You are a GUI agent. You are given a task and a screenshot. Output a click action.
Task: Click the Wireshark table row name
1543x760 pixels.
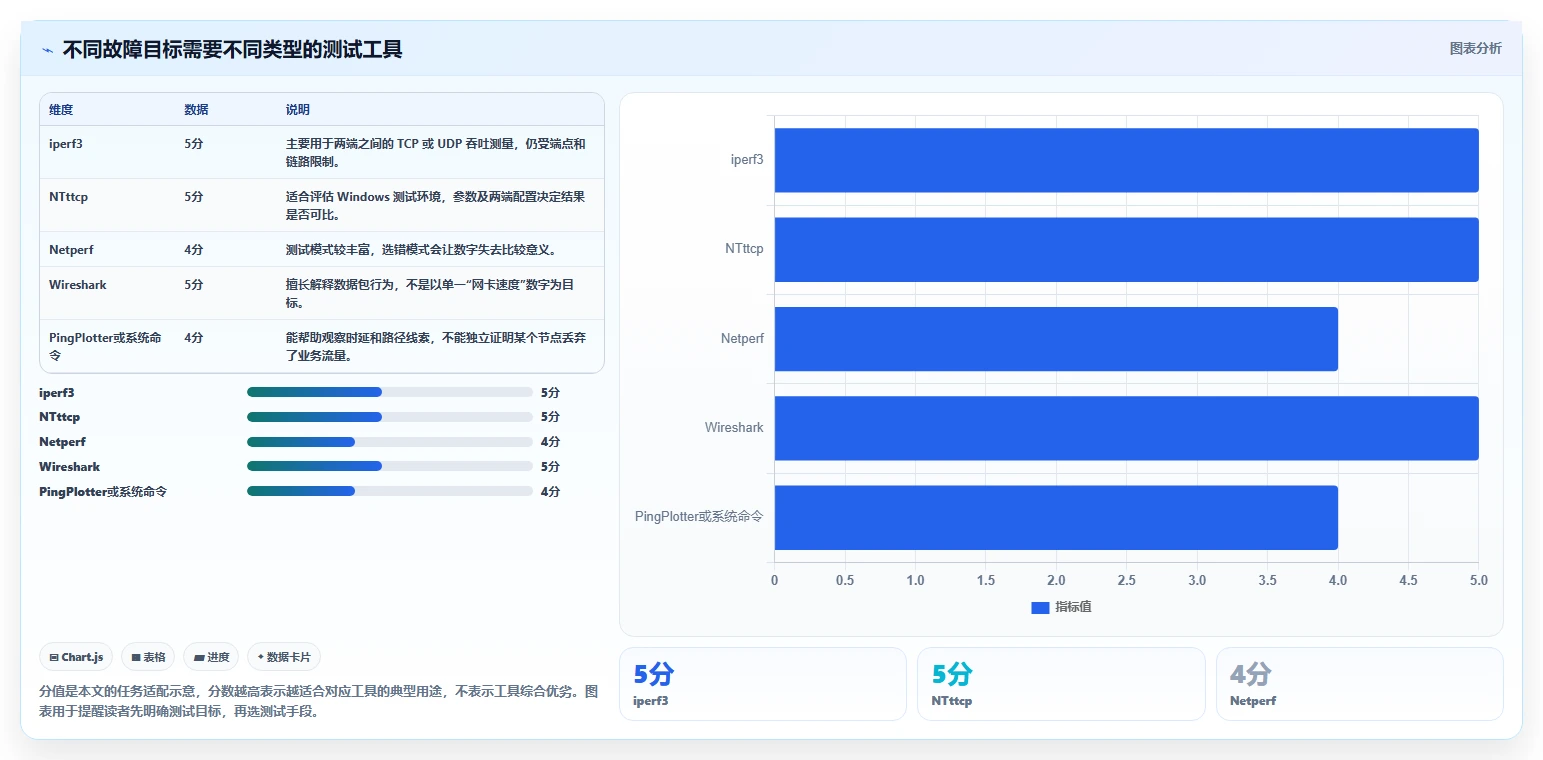(77, 285)
